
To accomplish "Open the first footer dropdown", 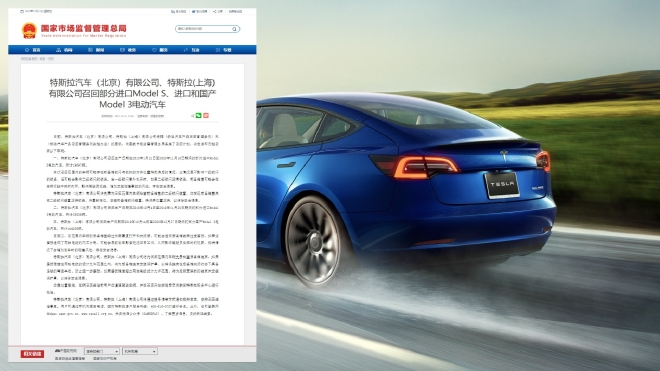I will (102, 351).
